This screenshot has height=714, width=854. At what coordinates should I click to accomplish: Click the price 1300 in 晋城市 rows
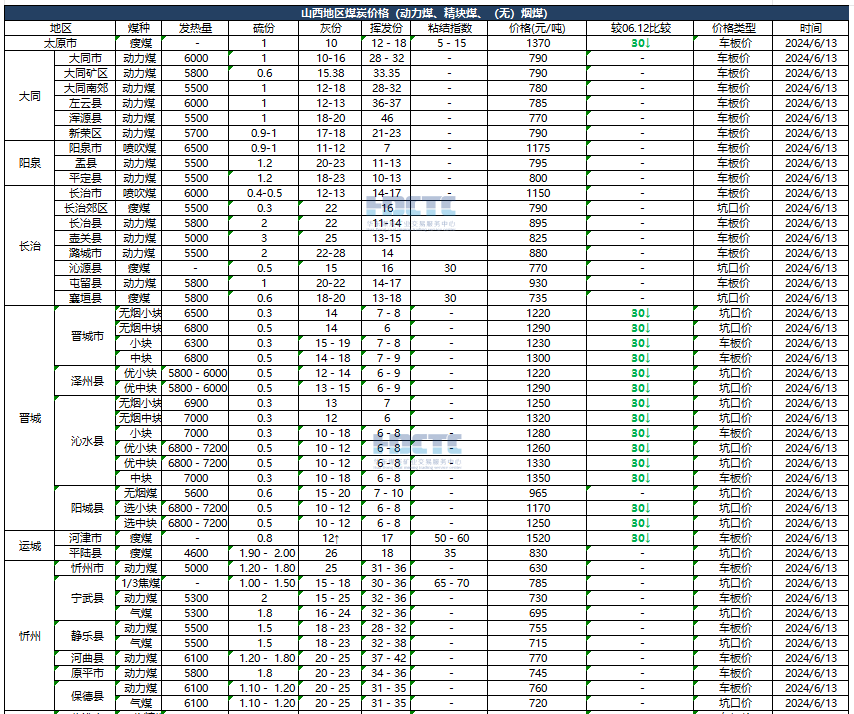coord(538,358)
